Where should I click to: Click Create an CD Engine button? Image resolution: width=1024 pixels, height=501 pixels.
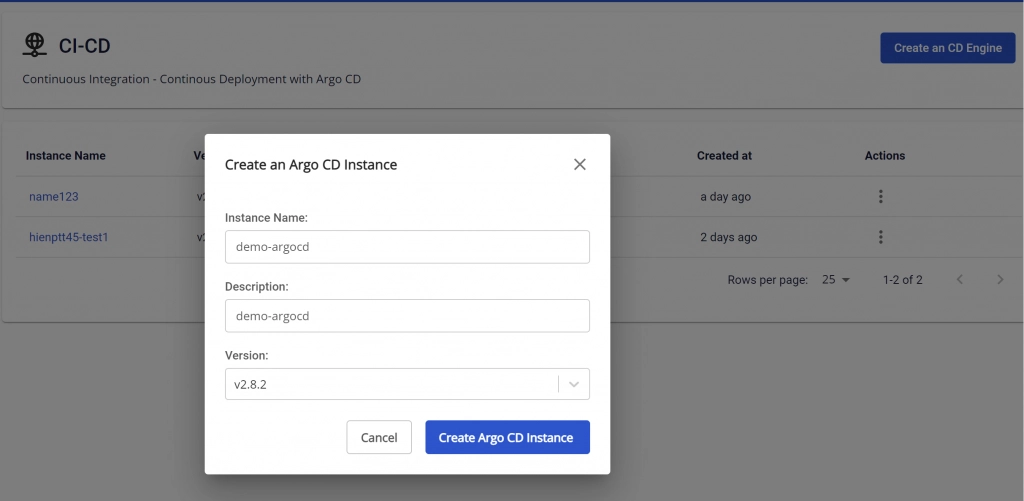pyautogui.click(x=948, y=48)
